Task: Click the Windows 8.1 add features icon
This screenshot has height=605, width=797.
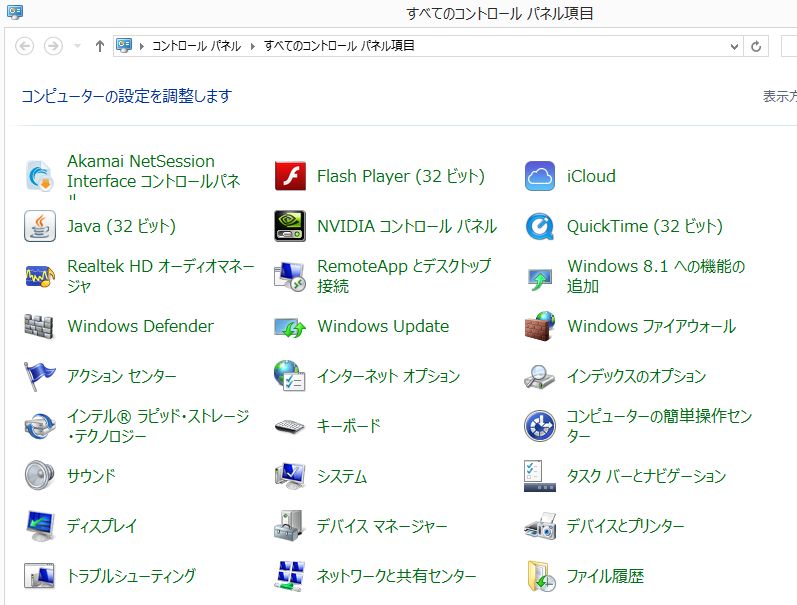Action: 540,278
